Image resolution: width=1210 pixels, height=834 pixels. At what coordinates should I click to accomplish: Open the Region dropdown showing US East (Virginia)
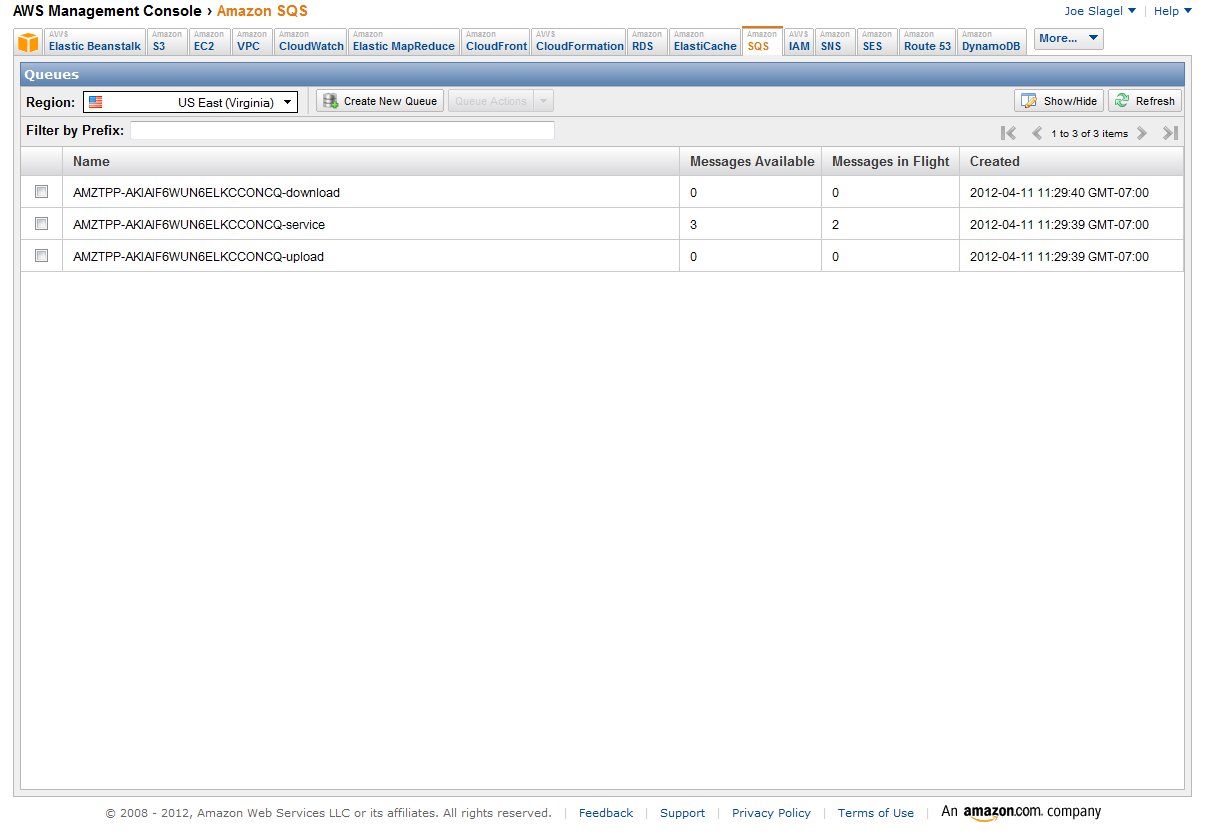pos(190,102)
